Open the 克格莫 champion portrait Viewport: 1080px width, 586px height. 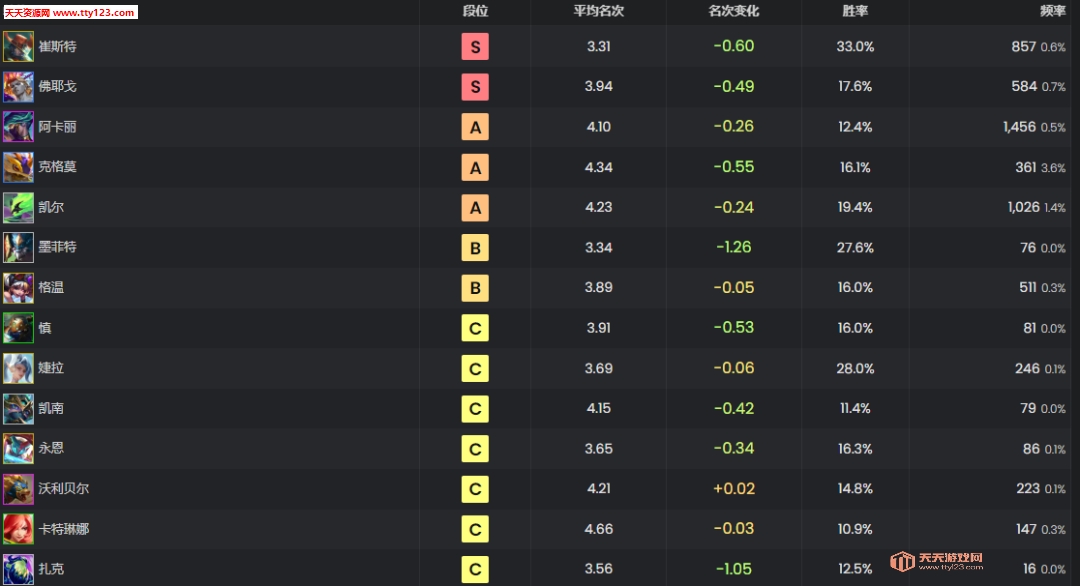click(18, 167)
